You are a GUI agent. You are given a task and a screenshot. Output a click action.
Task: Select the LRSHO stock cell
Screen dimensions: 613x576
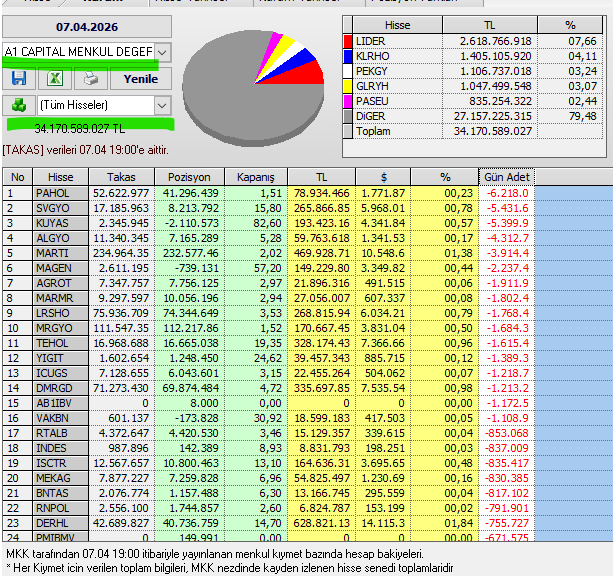(61, 313)
